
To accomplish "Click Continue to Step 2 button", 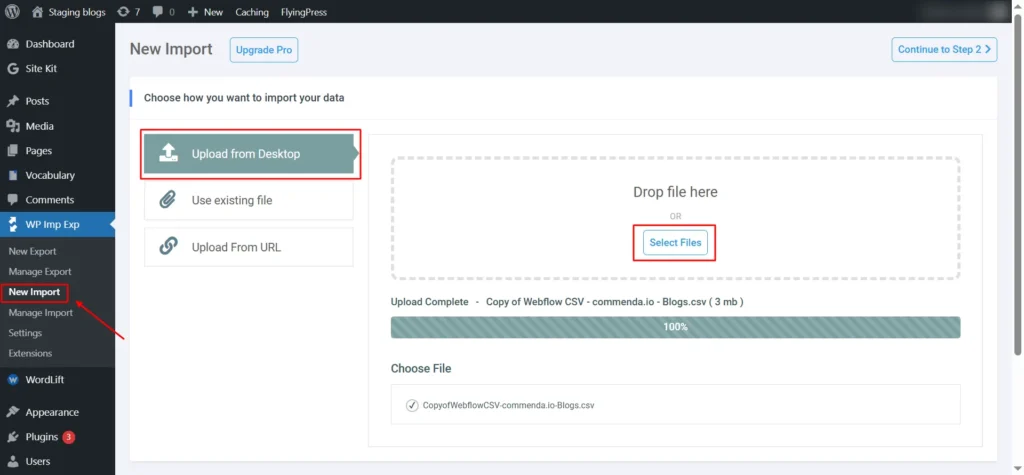I will coord(943,50).
